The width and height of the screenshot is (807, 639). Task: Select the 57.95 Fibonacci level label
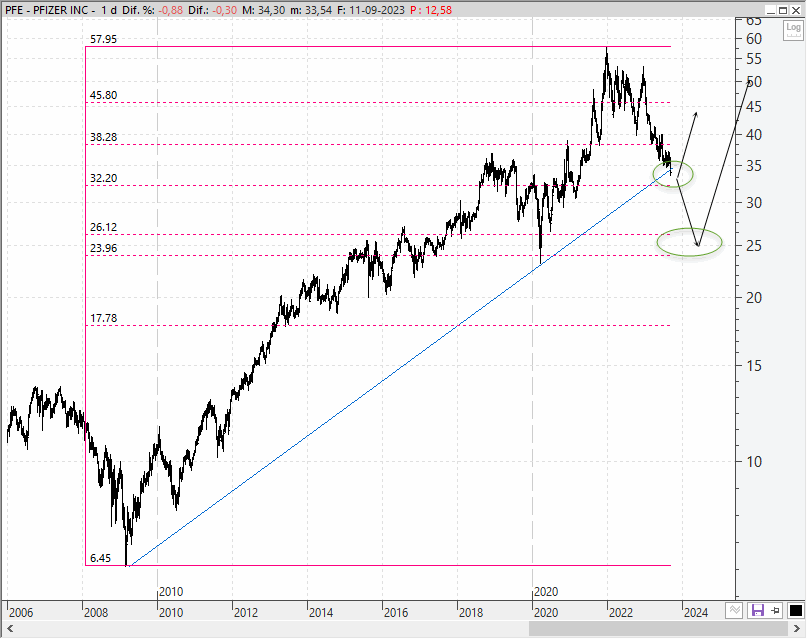click(103, 39)
